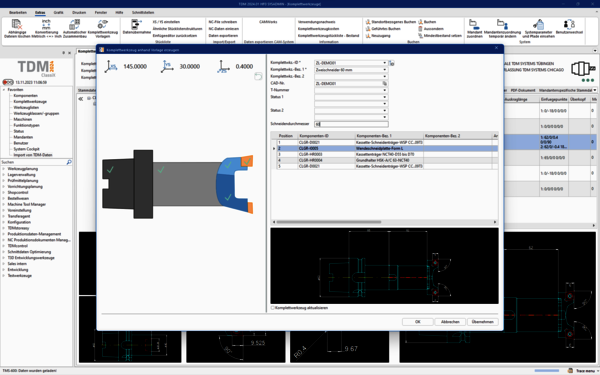
Task: Start Automatischer Zusammenbau
Action: pos(75,24)
